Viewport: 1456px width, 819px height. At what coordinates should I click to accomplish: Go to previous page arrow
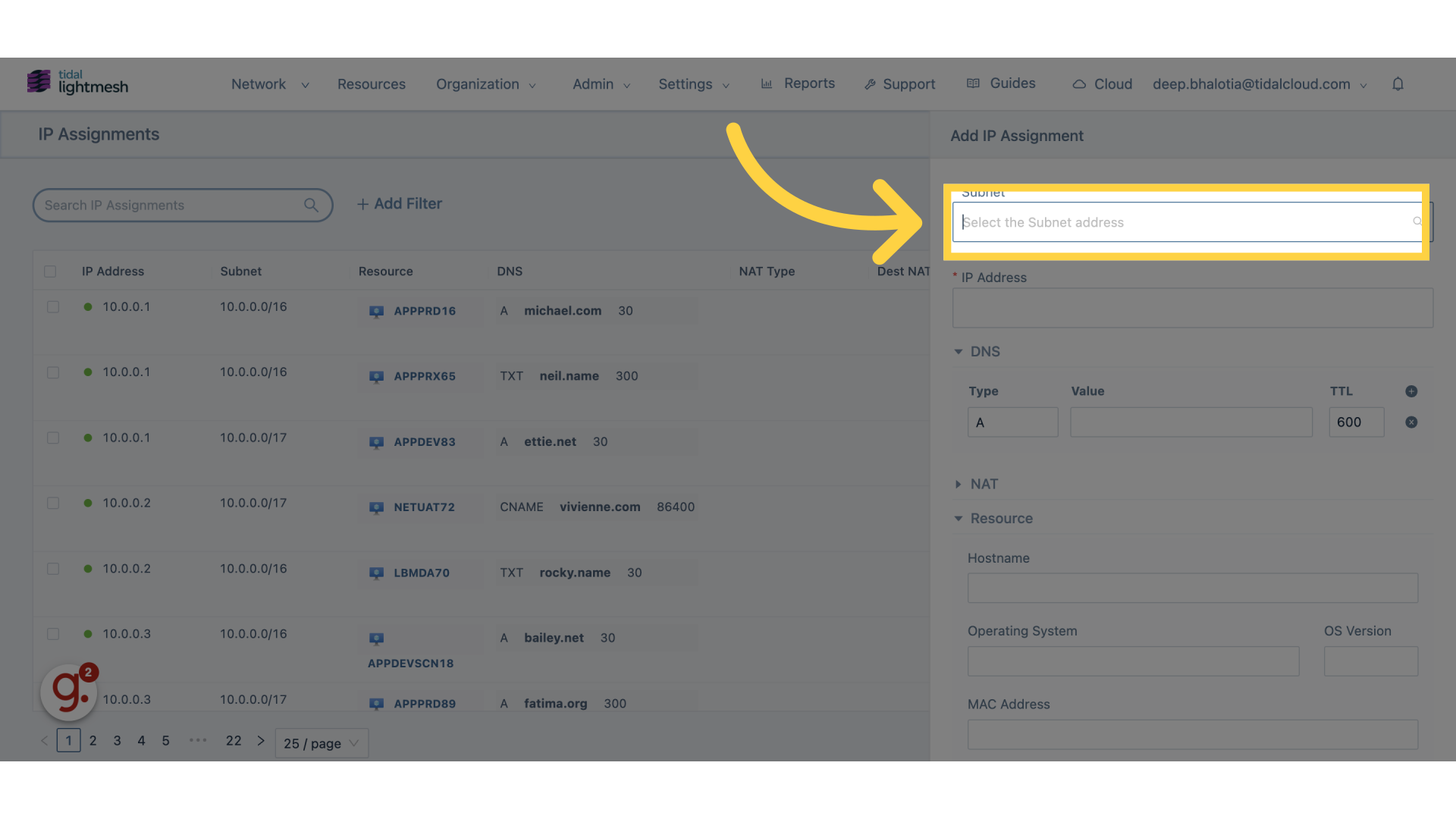click(44, 741)
